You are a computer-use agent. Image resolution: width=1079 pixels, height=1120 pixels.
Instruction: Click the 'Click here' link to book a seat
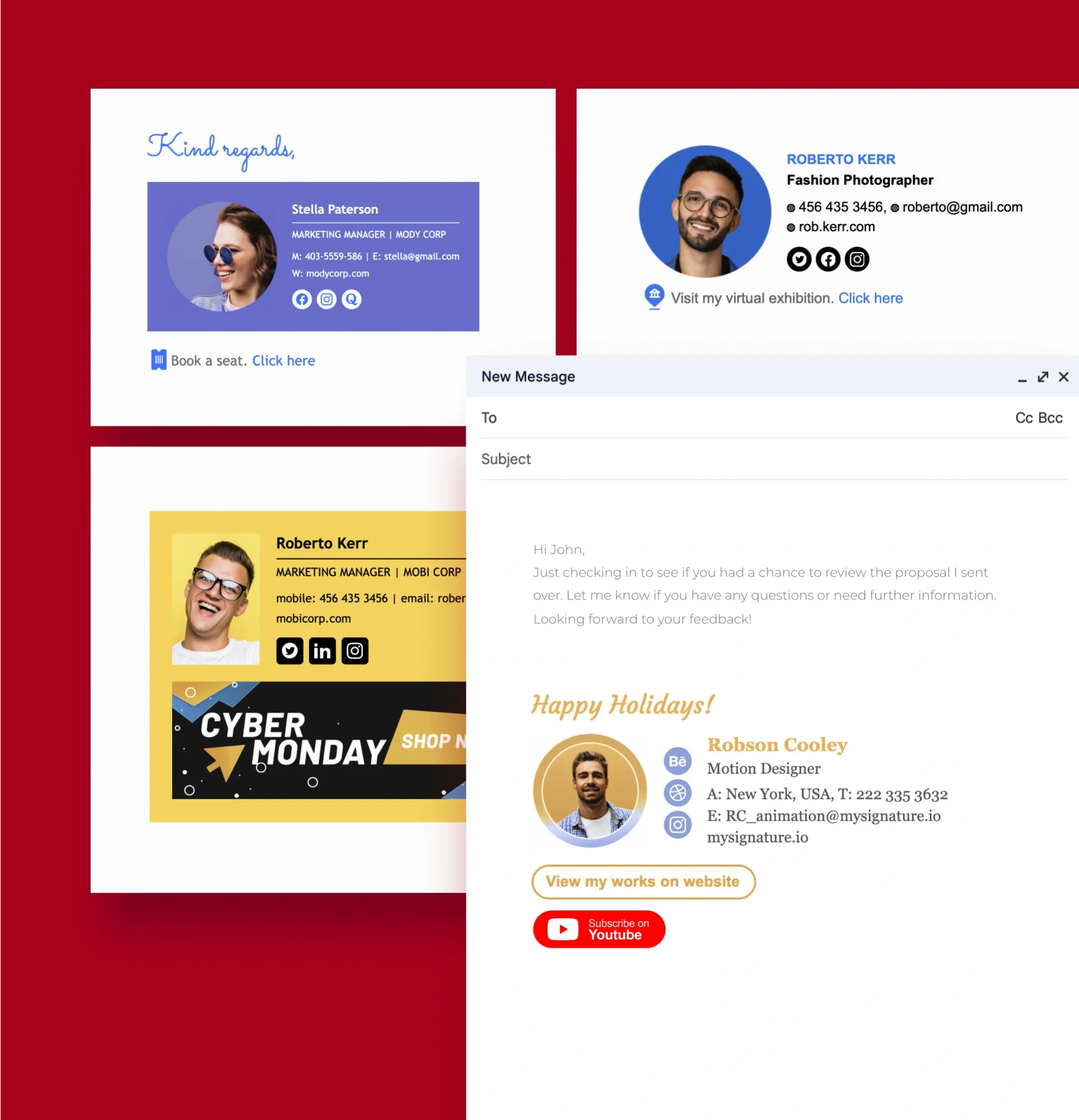click(x=283, y=360)
